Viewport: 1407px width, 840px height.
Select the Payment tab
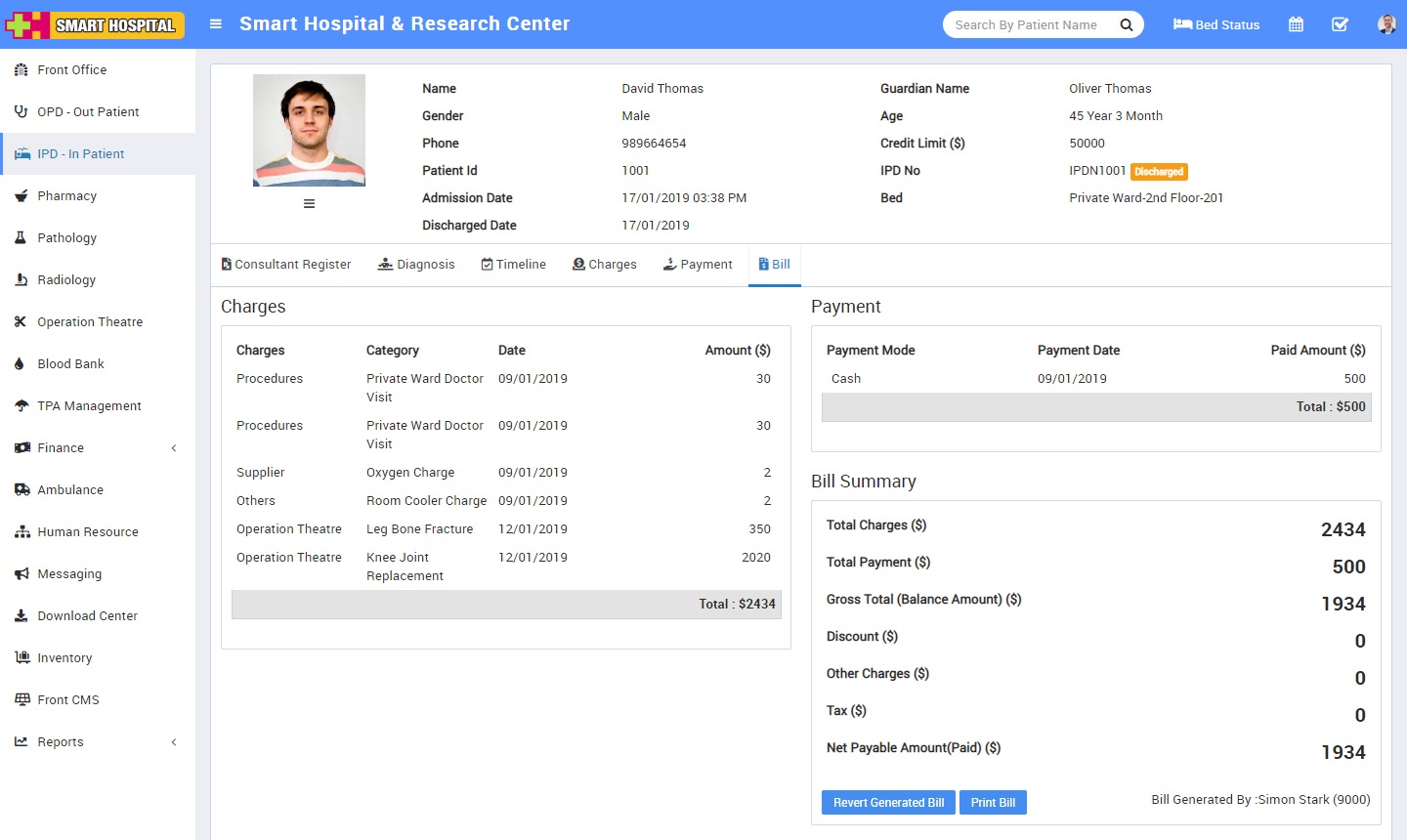click(698, 265)
